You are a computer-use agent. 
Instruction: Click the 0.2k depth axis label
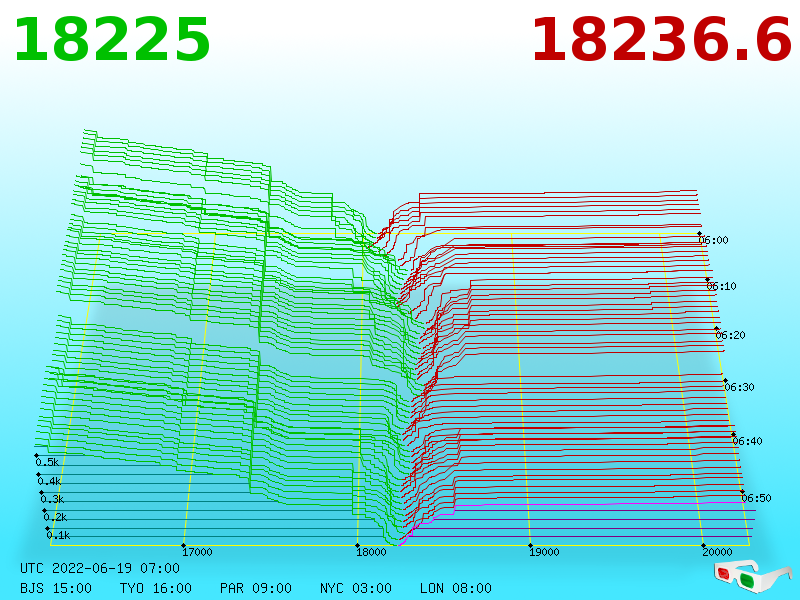(55, 517)
